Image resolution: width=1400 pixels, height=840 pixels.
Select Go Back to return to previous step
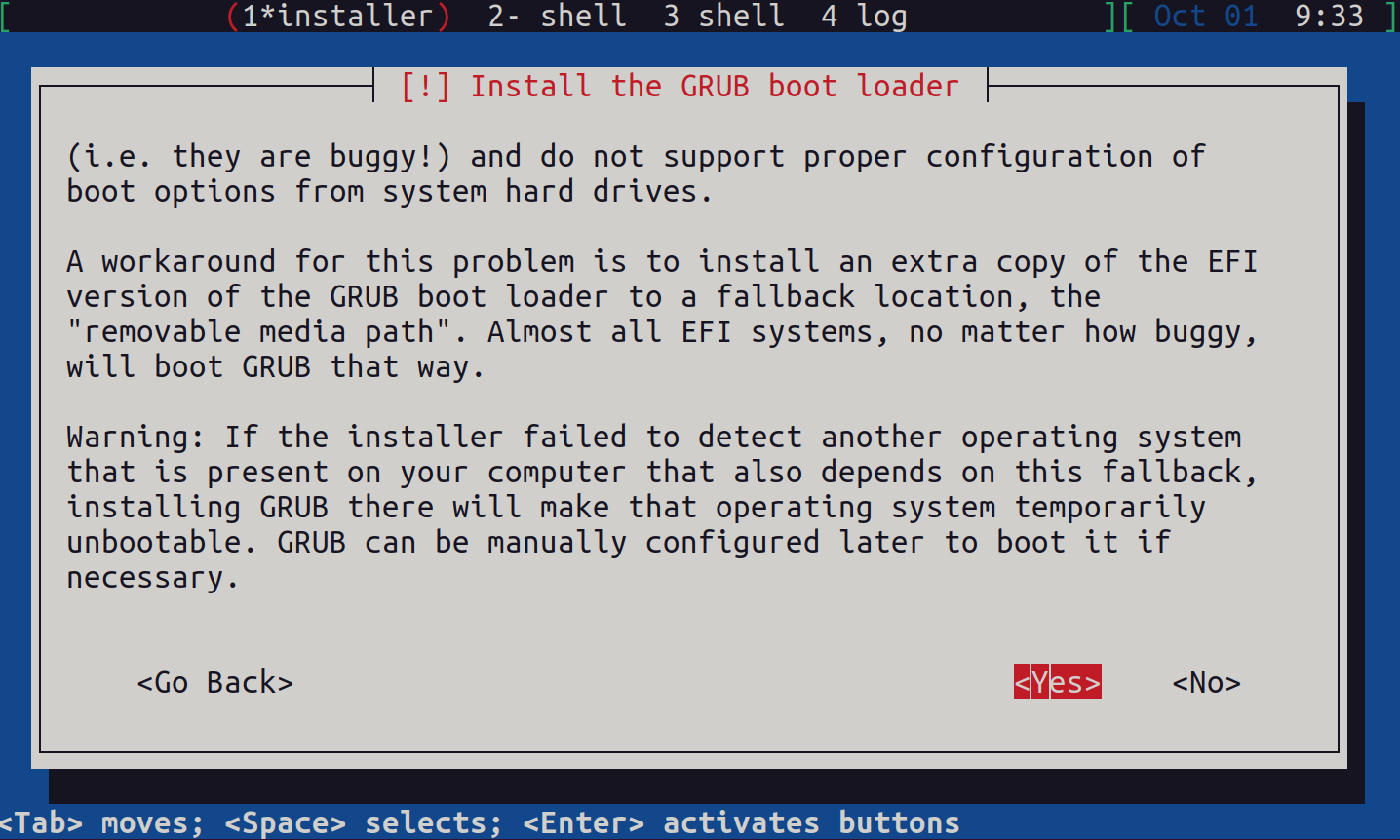coord(215,682)
